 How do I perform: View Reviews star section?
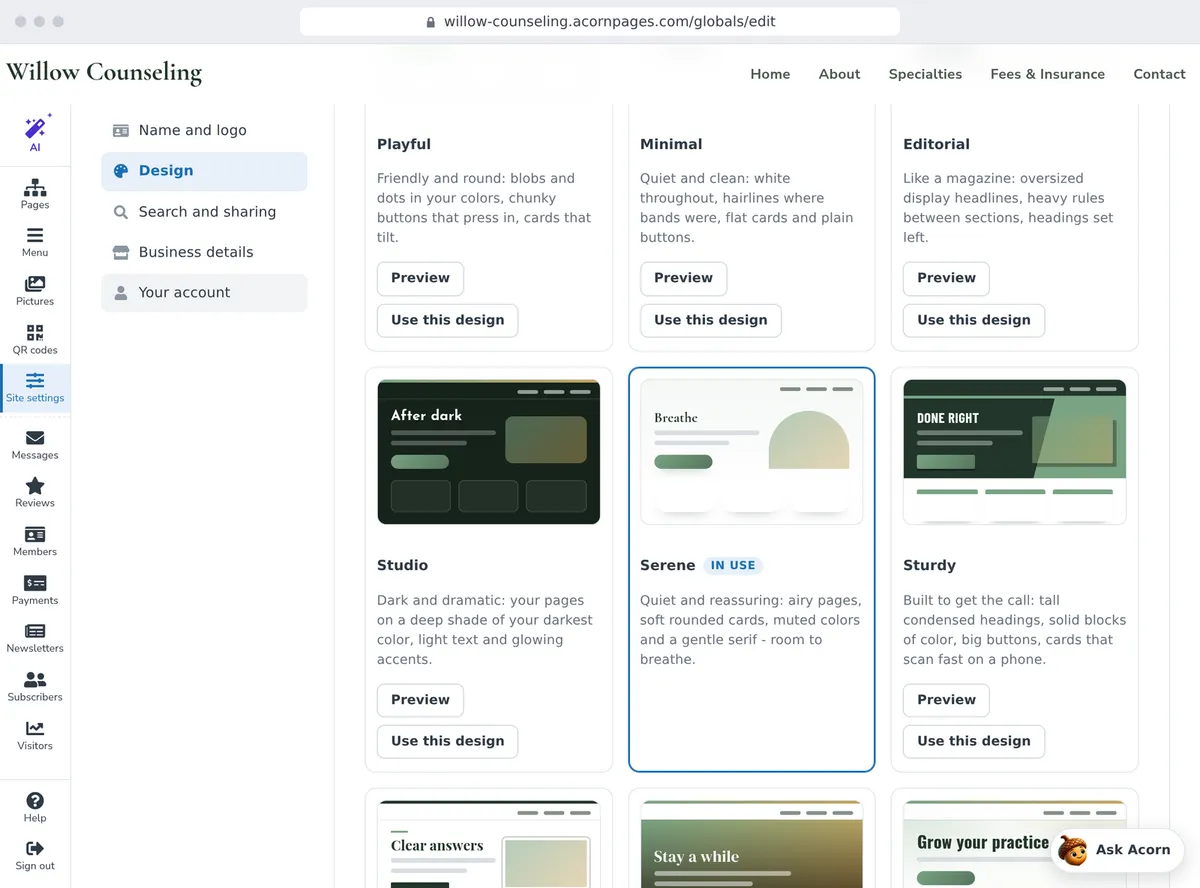tap(35, 493)
